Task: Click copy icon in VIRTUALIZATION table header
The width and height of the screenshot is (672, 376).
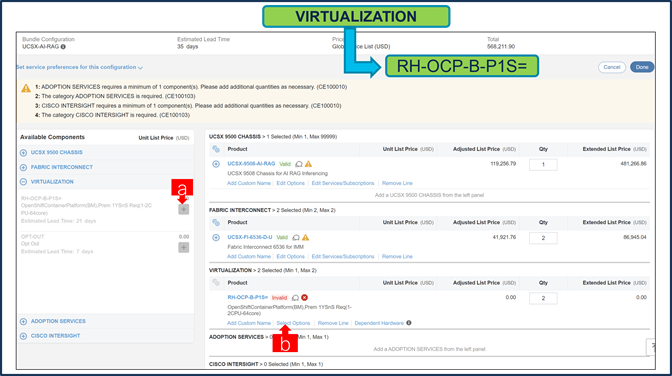Action: pyautogui.click(x=216, y=283)
